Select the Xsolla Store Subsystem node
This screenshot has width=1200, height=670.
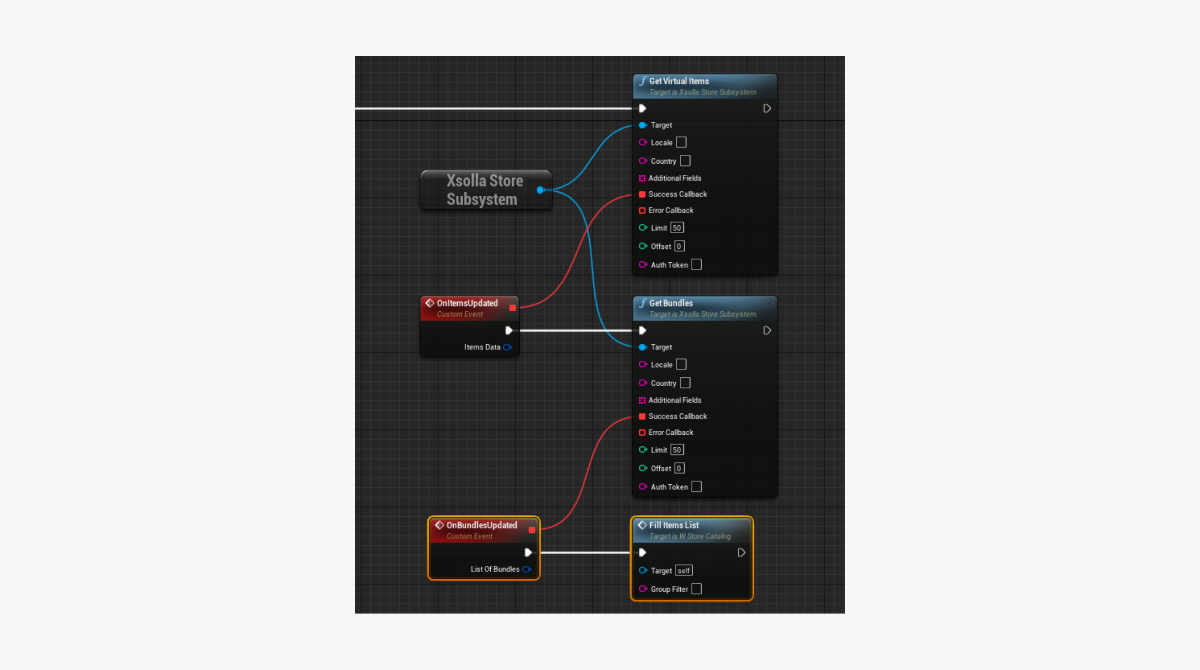pos(482,190)
